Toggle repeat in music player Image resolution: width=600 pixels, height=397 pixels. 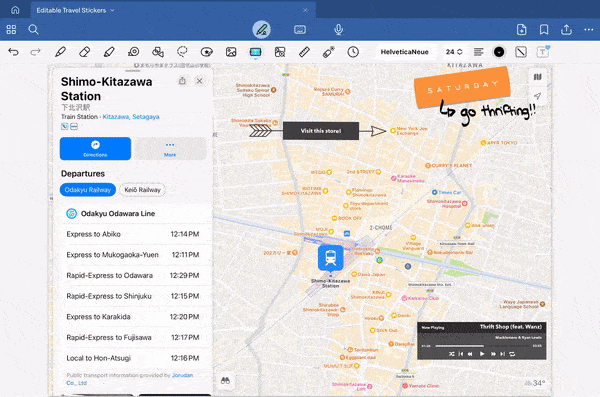512,354
